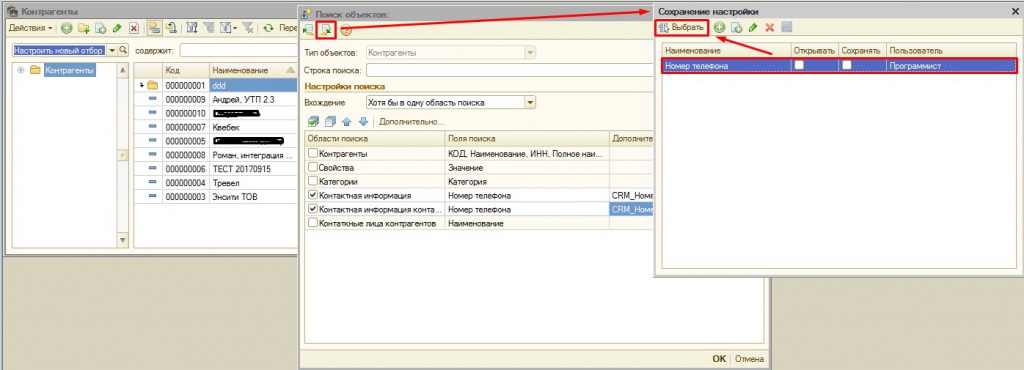Click the move-to-group icon in Контрагенты toolbar

171,28
